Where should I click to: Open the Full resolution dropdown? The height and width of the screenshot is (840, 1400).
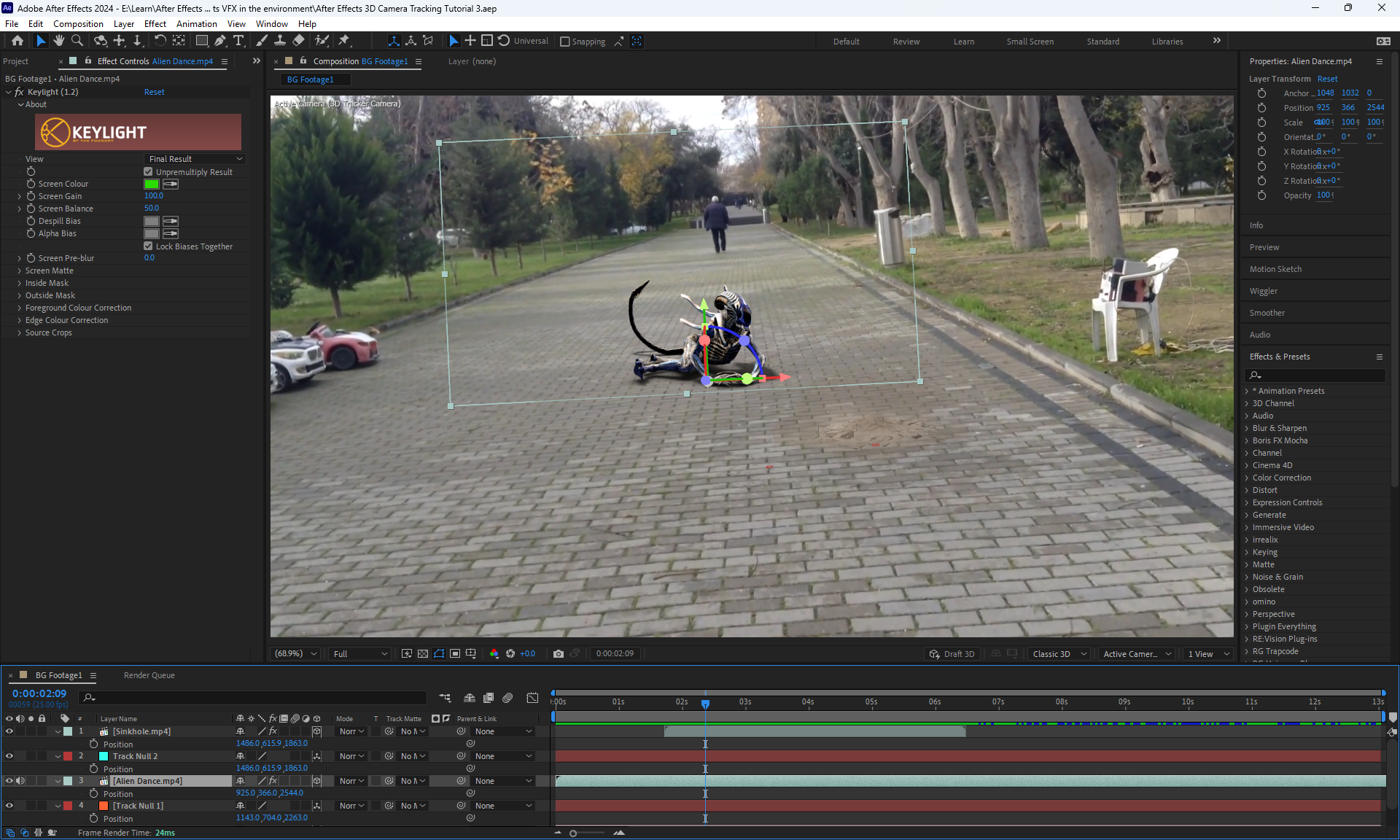[x=360, y=654]
